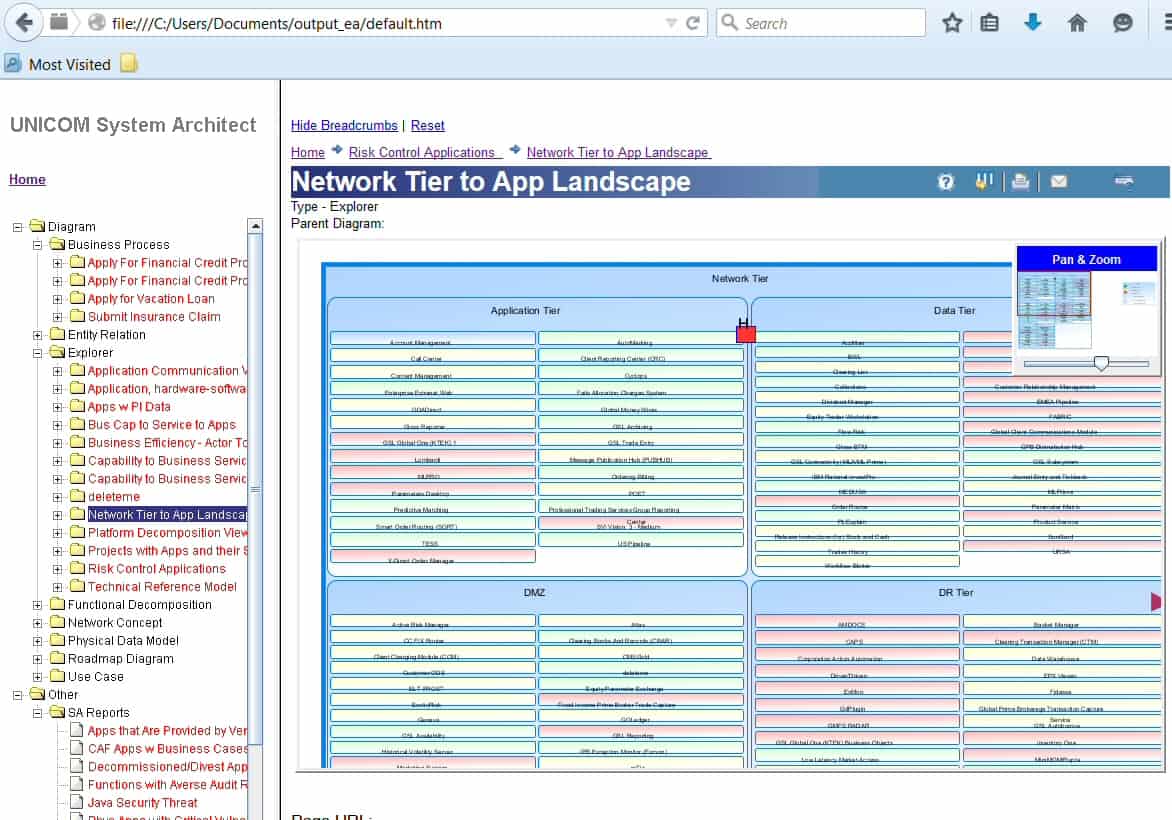Click the Application Tier container heading
Screen dimensions: 1172x820
(x=525, y=311)
